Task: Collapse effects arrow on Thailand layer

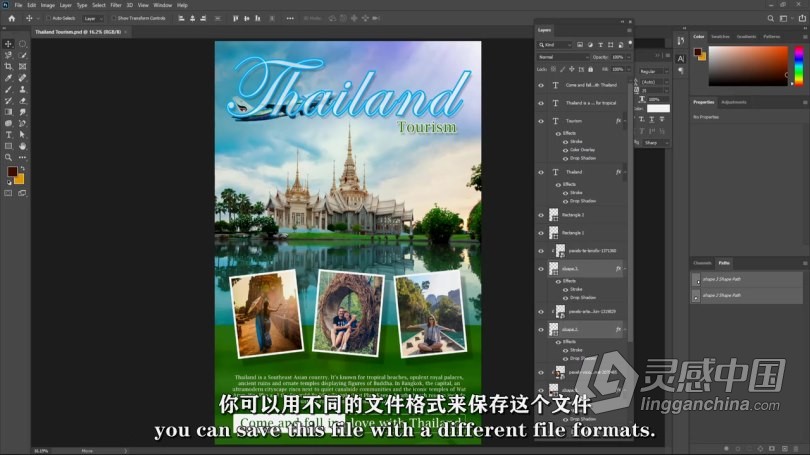Action: click(x=625, y=172)
